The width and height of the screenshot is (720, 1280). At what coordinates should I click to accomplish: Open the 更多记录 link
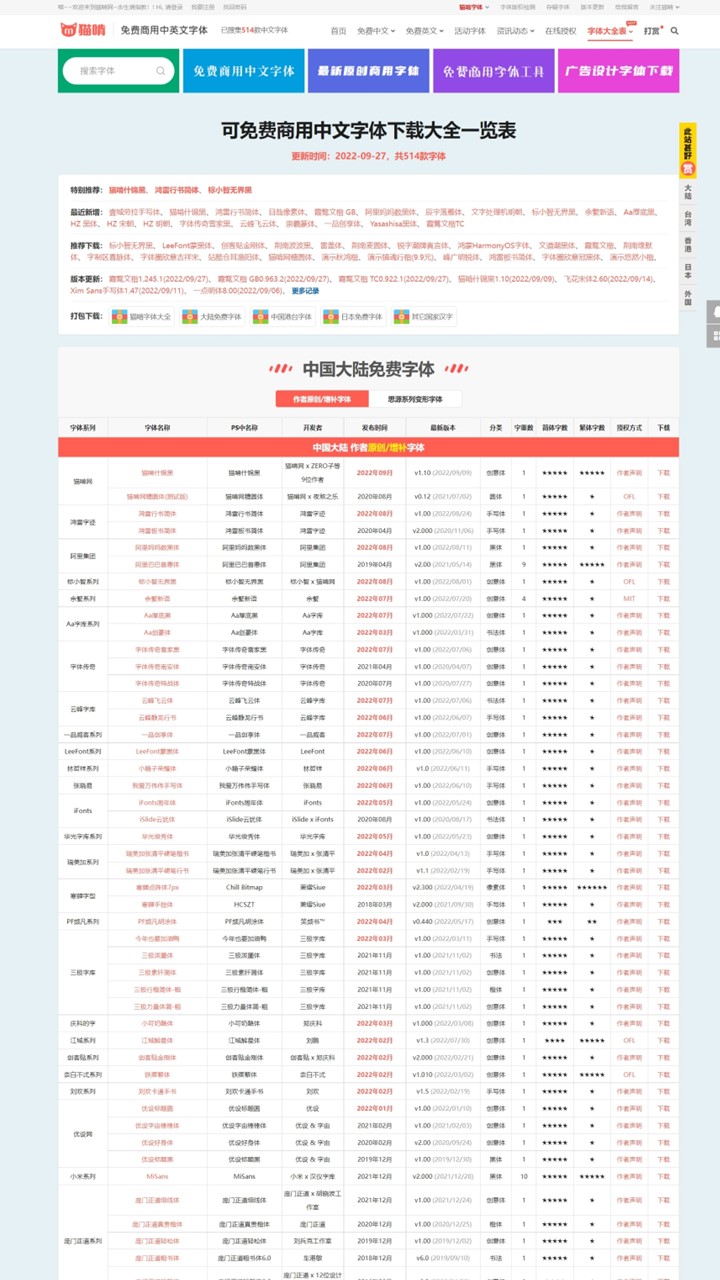305,290
